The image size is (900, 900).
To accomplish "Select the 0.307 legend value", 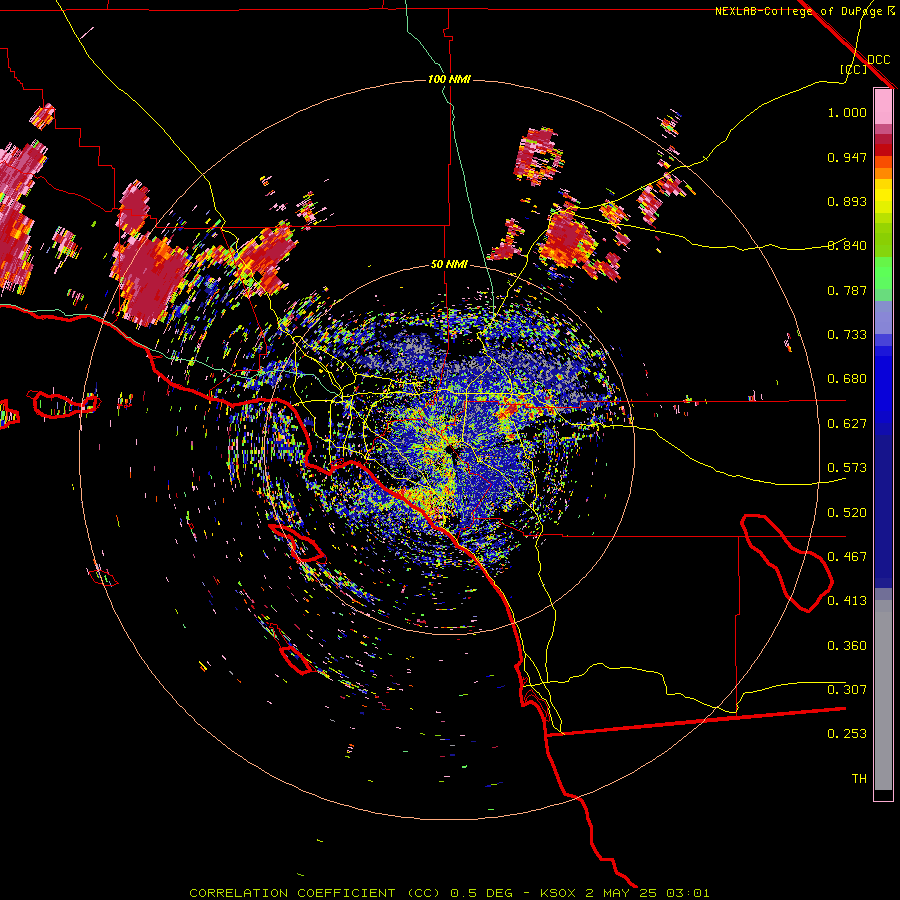I will point(847,690).
